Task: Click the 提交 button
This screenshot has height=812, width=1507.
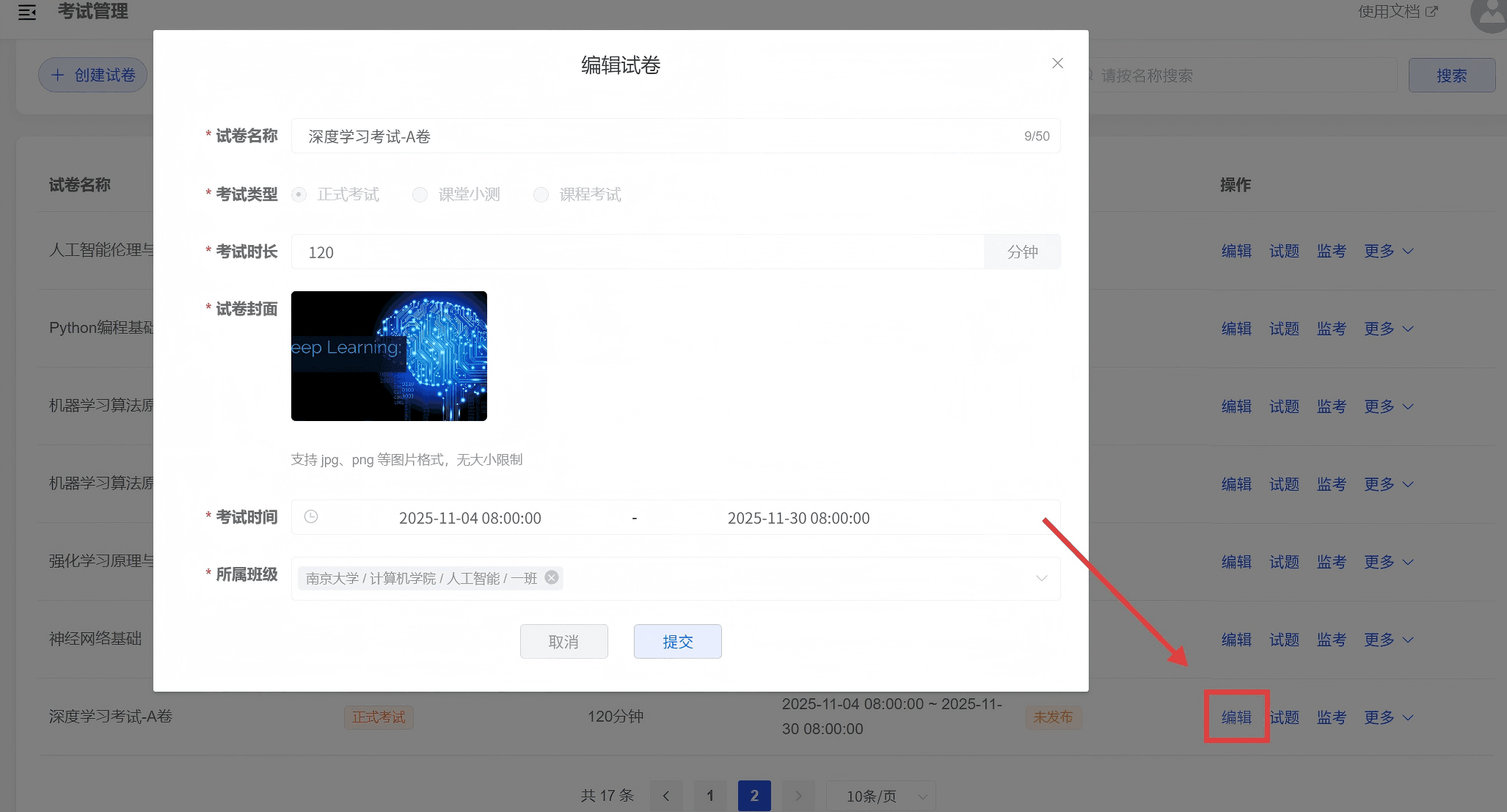Action: [677, 642]
